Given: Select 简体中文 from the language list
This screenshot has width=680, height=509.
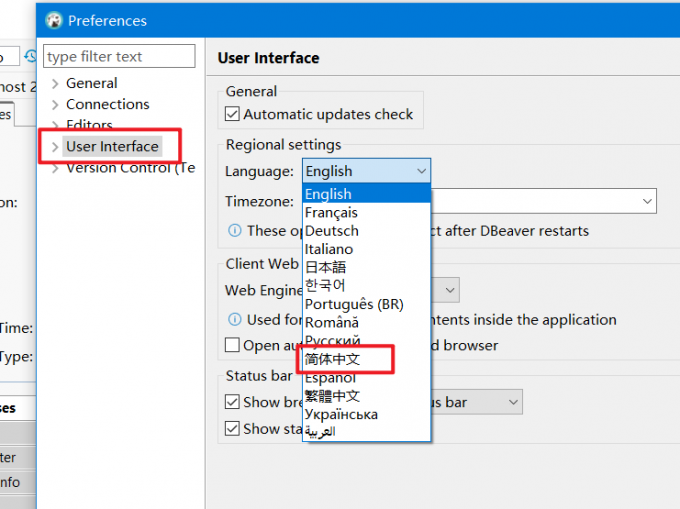Looking at the screenshot, I should coord(332,359).
